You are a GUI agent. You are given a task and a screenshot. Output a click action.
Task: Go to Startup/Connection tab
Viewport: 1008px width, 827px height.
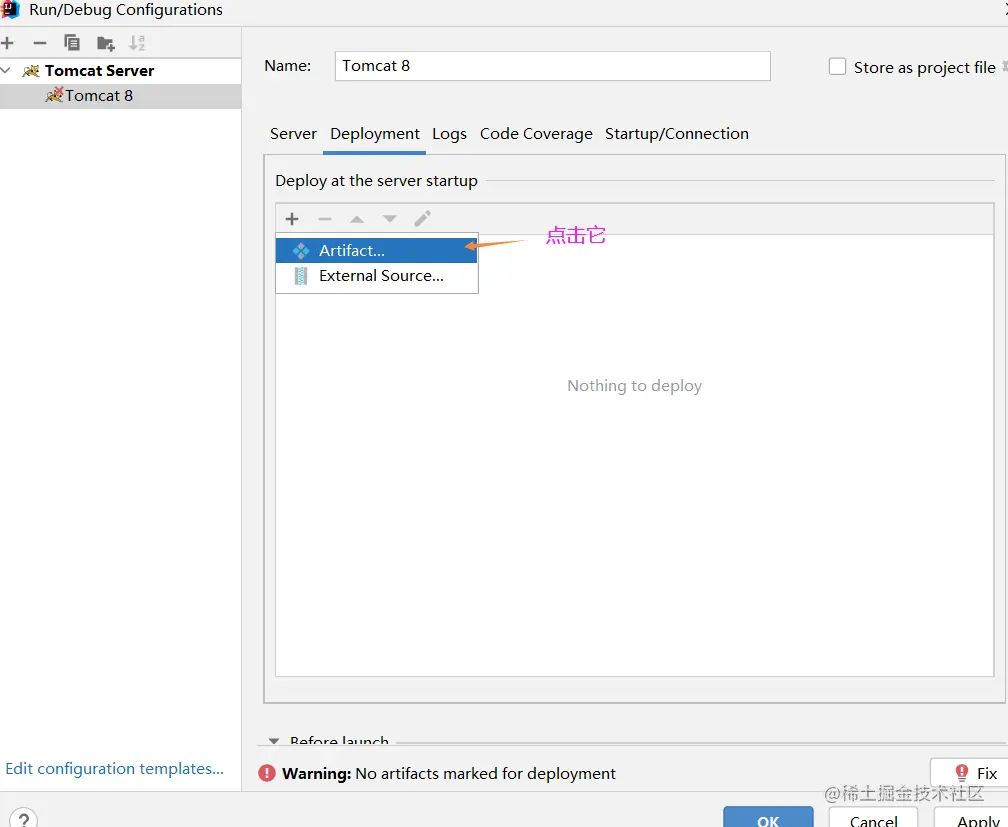pyautogui.click(x=676, y=134)
